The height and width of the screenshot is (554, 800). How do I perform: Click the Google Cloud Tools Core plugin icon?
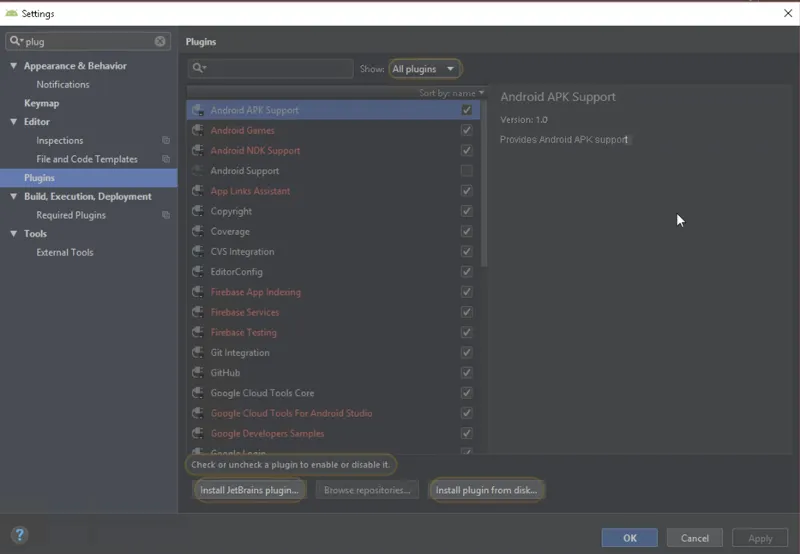pos(198,393)
